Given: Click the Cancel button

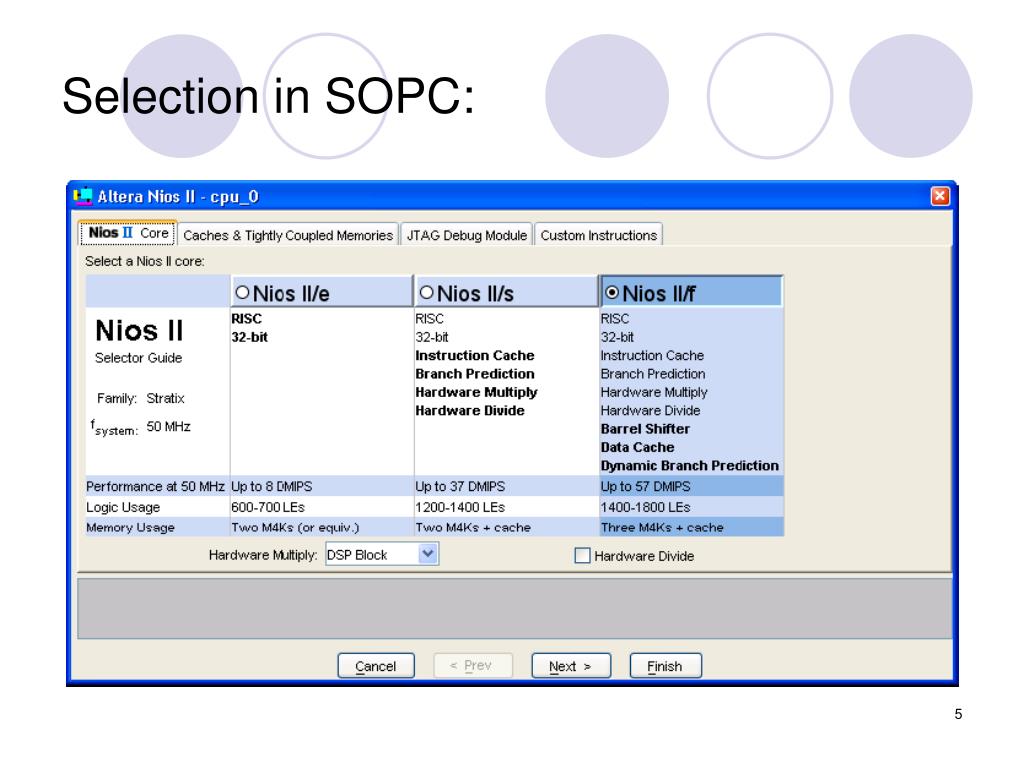Looking at the screenshot, I should click(x=376, y=666).
